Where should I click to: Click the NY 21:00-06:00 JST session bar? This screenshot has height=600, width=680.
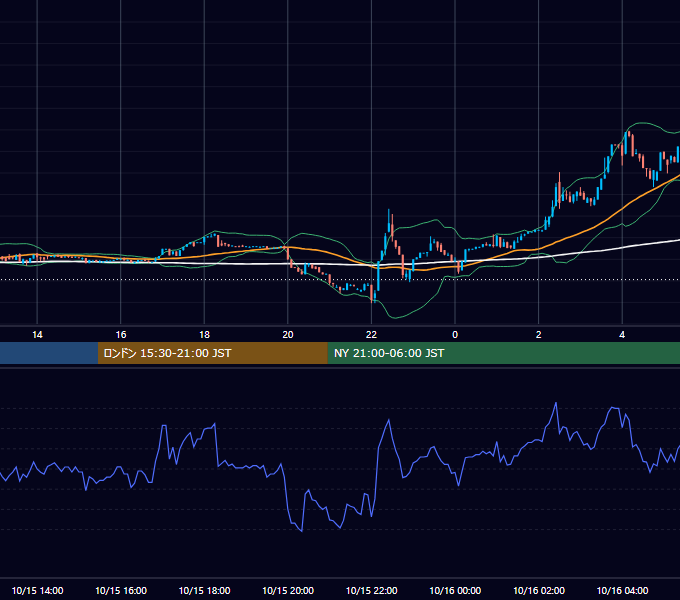503,353
